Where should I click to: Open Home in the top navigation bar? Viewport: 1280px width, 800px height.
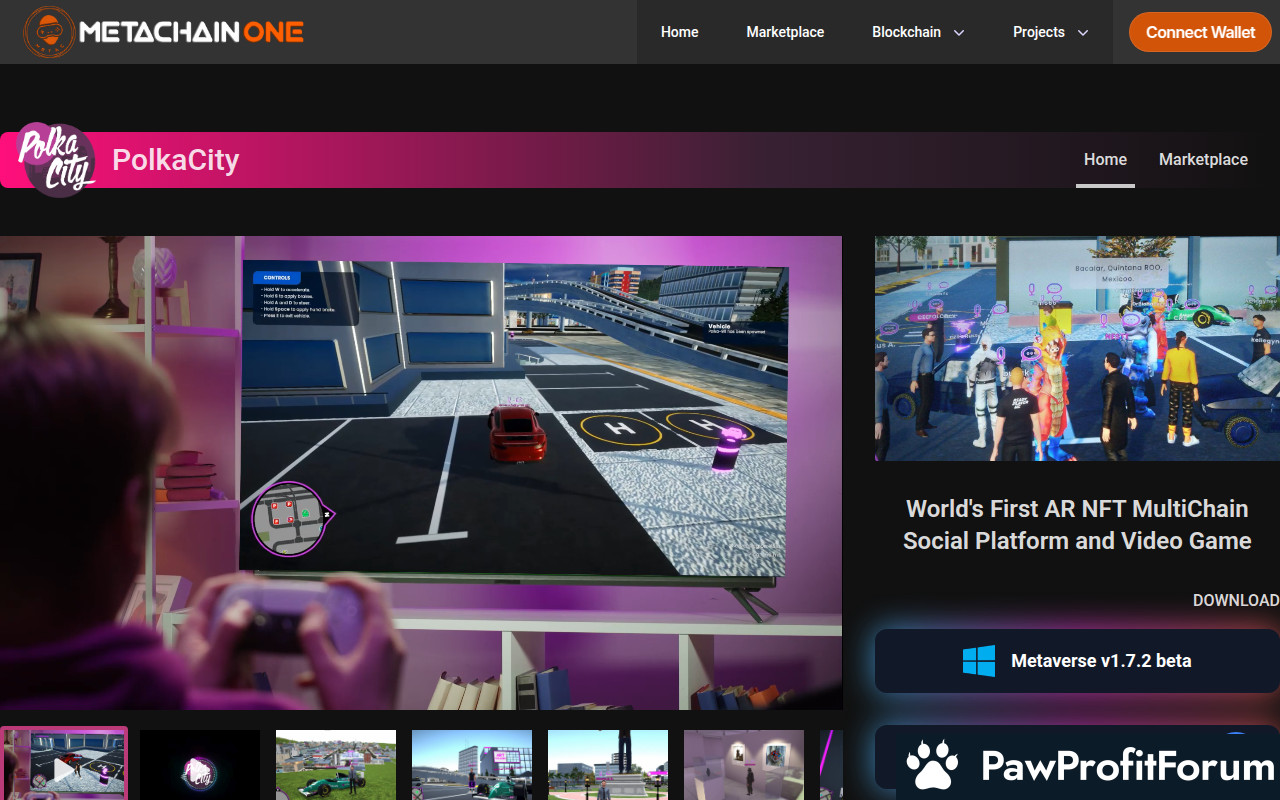tap(679, 32)
